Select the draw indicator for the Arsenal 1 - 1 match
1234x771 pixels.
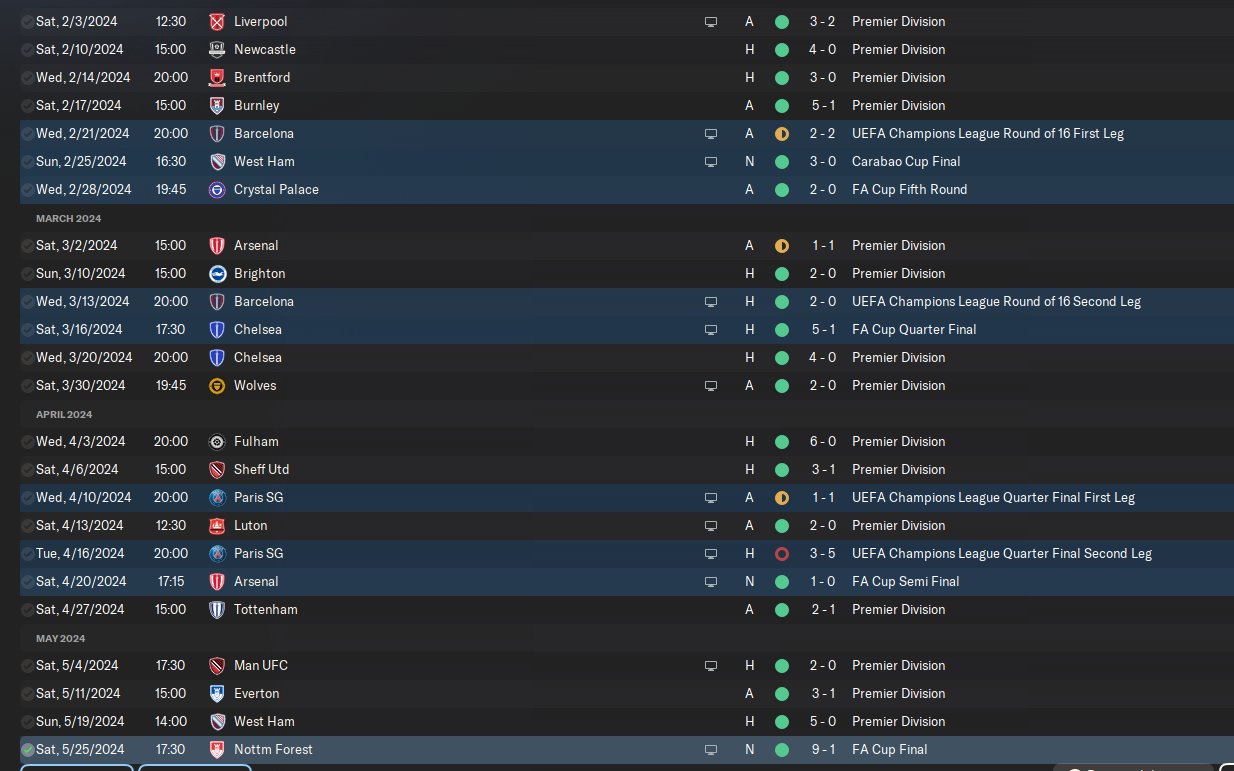click(x=781, y=245)
